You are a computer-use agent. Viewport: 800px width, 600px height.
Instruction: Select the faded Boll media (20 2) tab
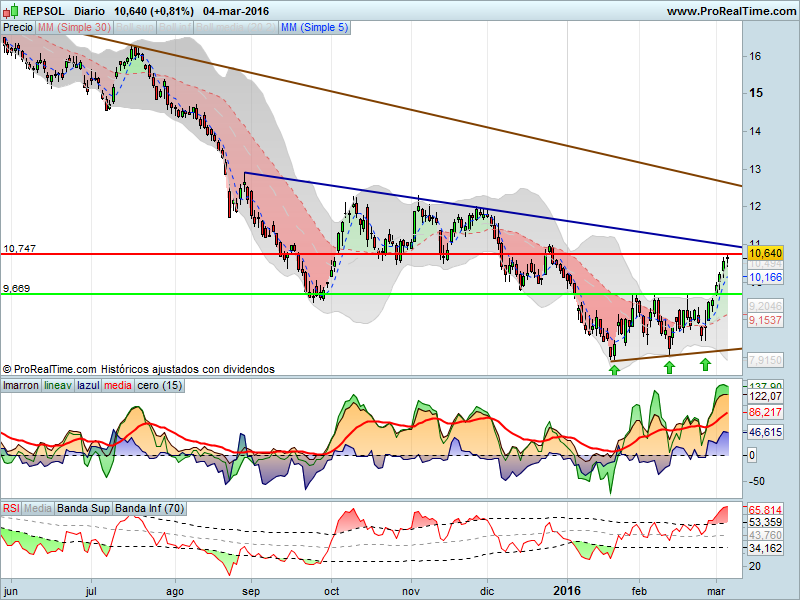point(236,28)
